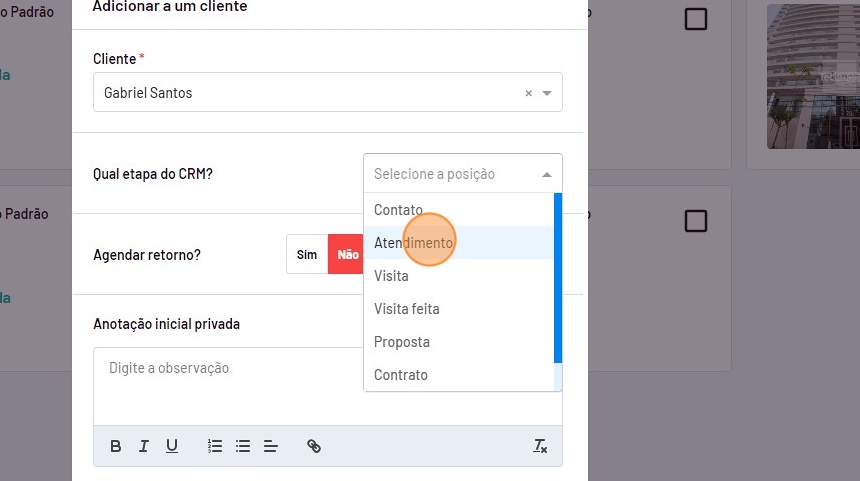Toggle bold formatting in the editor
The height and width of the screenshot is (481, 860).
tap(116, 446)
